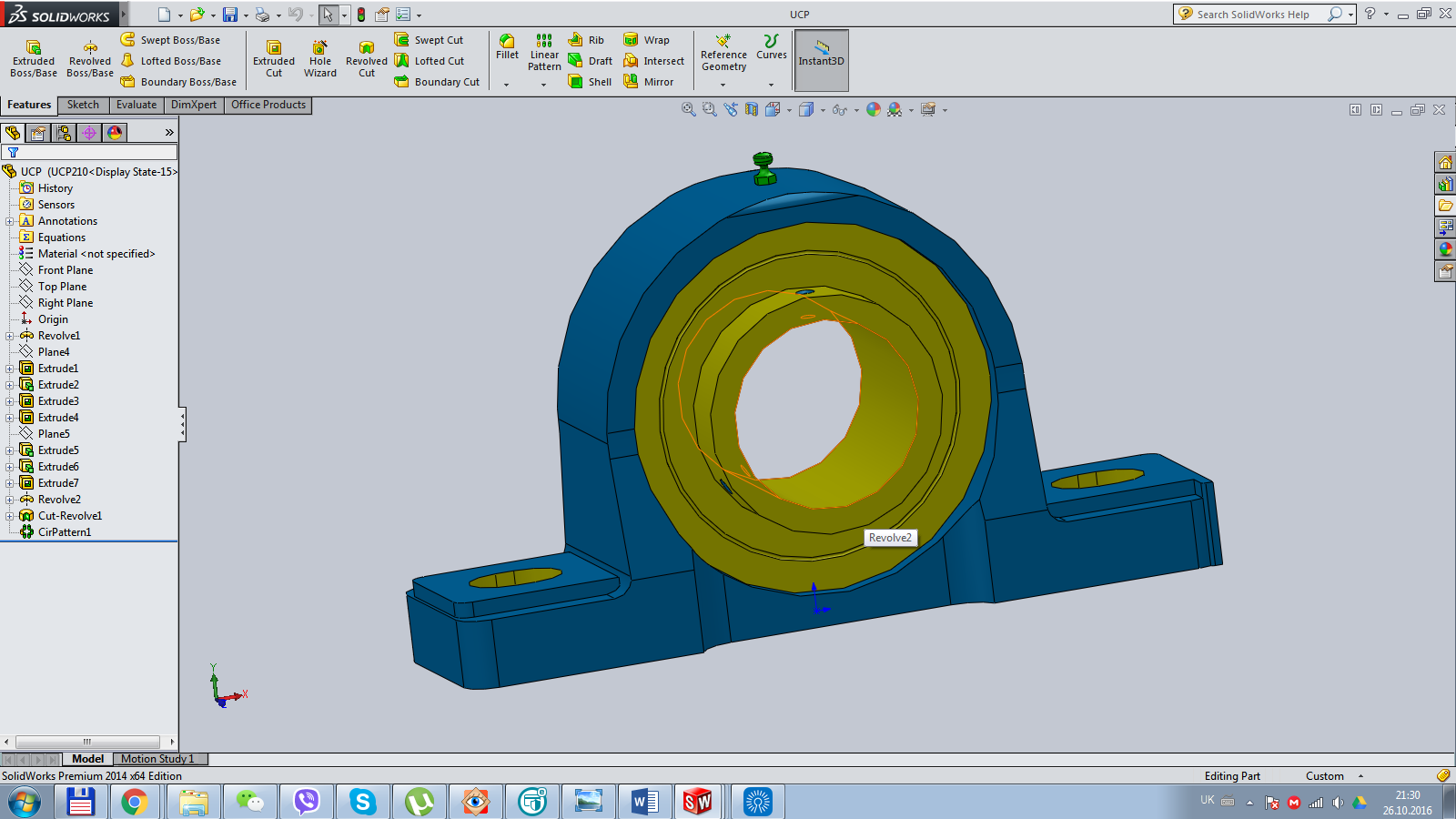Open the Linear Pattern dropdown arrow
The image size is (1456, 819).
pyautogui.click(x=544, y=85)
